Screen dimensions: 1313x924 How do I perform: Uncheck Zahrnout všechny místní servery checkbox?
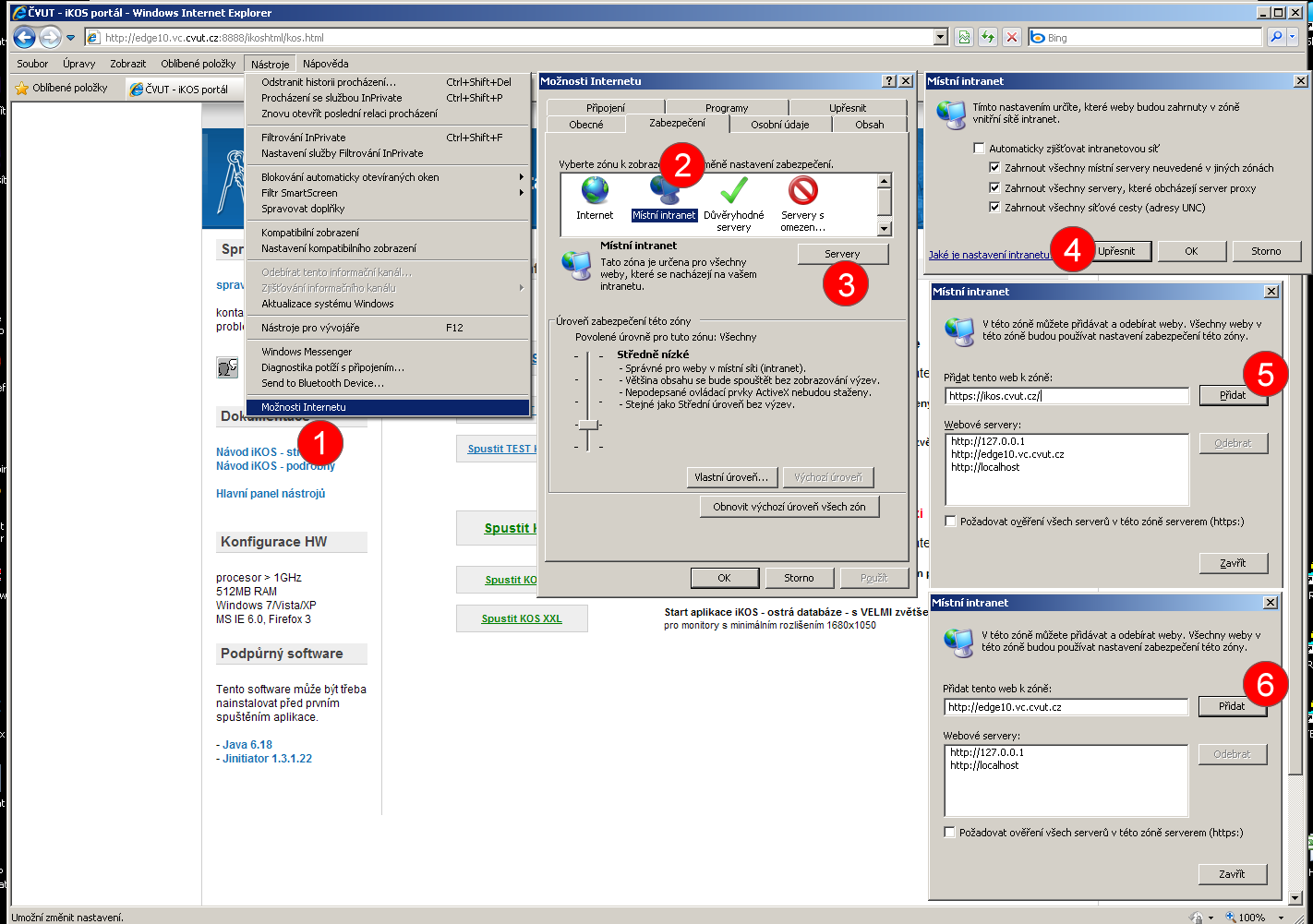[x=994, y=168]
